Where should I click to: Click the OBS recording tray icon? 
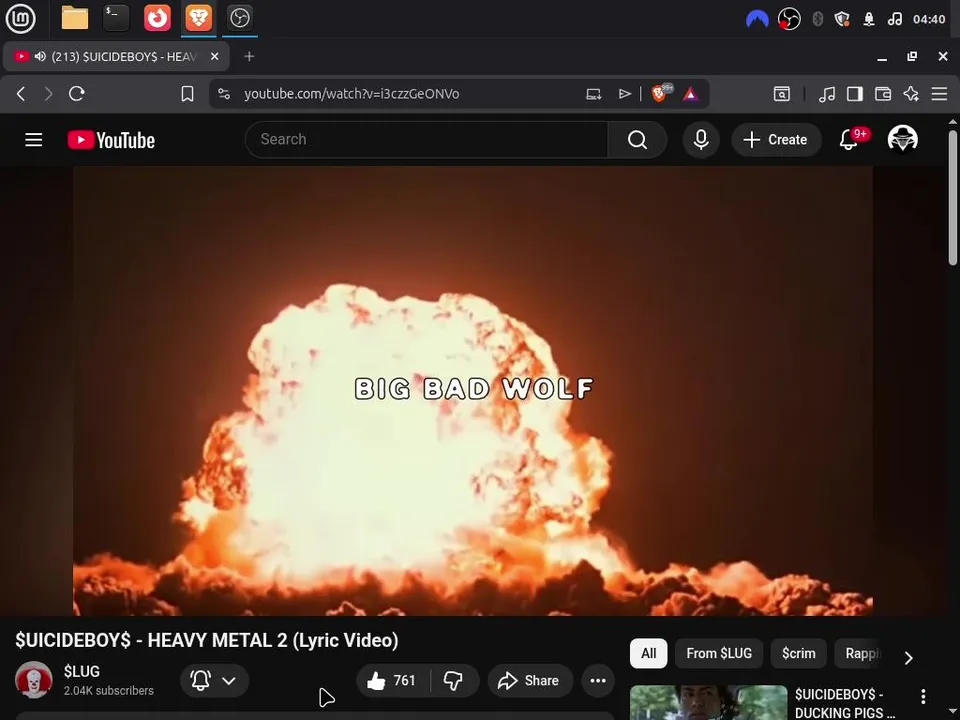tap(789, 20)
